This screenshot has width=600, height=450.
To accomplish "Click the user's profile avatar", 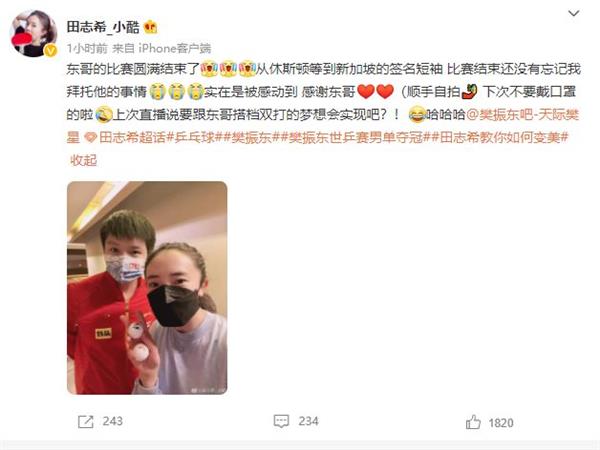I will tap(33, 34).
